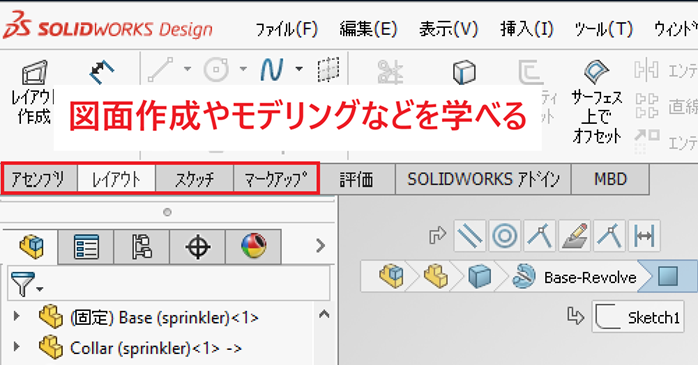
Task: Click the parallel mate icon in breadcrumb toolbar
Action: tap(470, 236)
